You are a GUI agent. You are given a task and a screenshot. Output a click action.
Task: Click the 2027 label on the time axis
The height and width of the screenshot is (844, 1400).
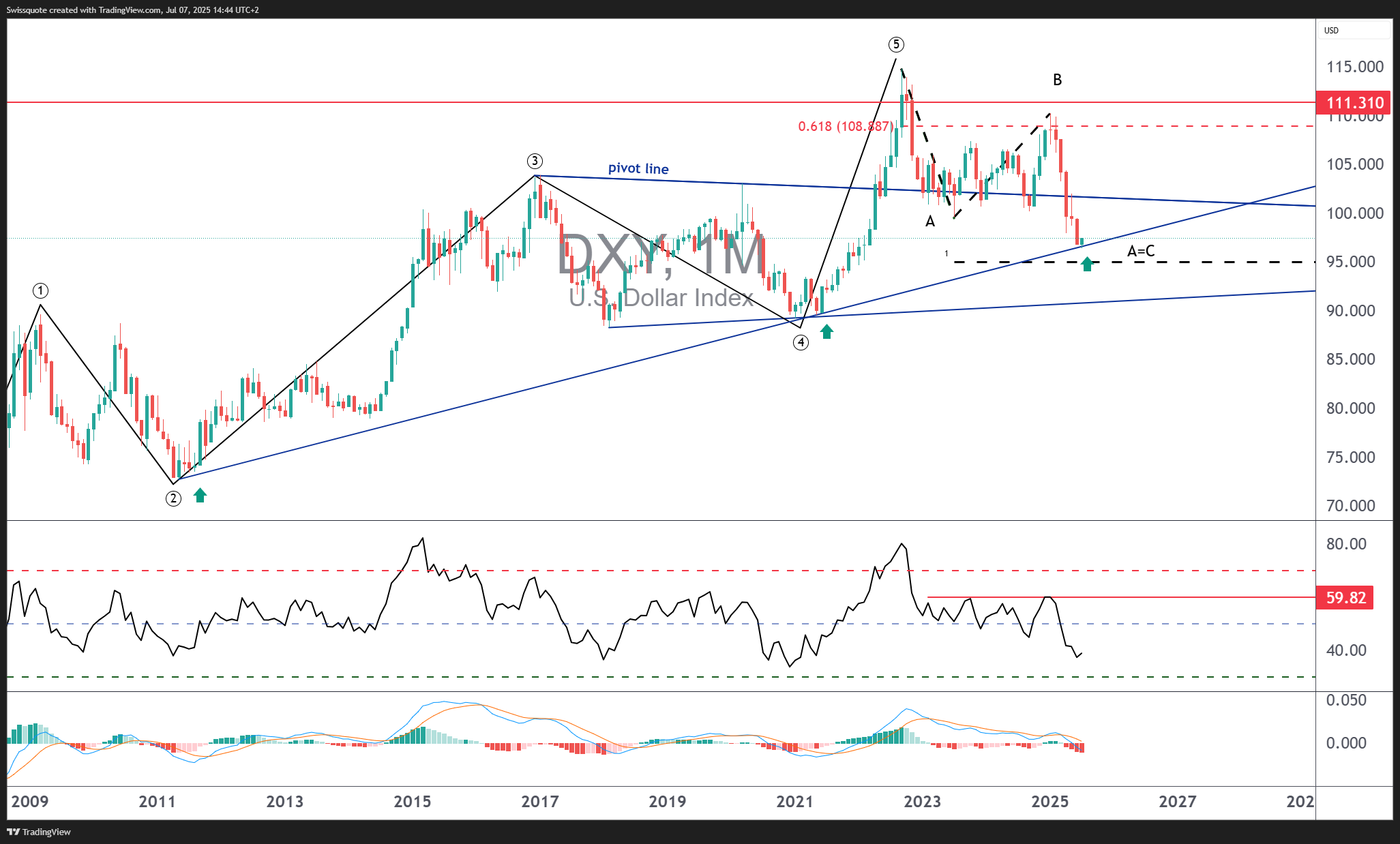click(x=1177, y=802)
